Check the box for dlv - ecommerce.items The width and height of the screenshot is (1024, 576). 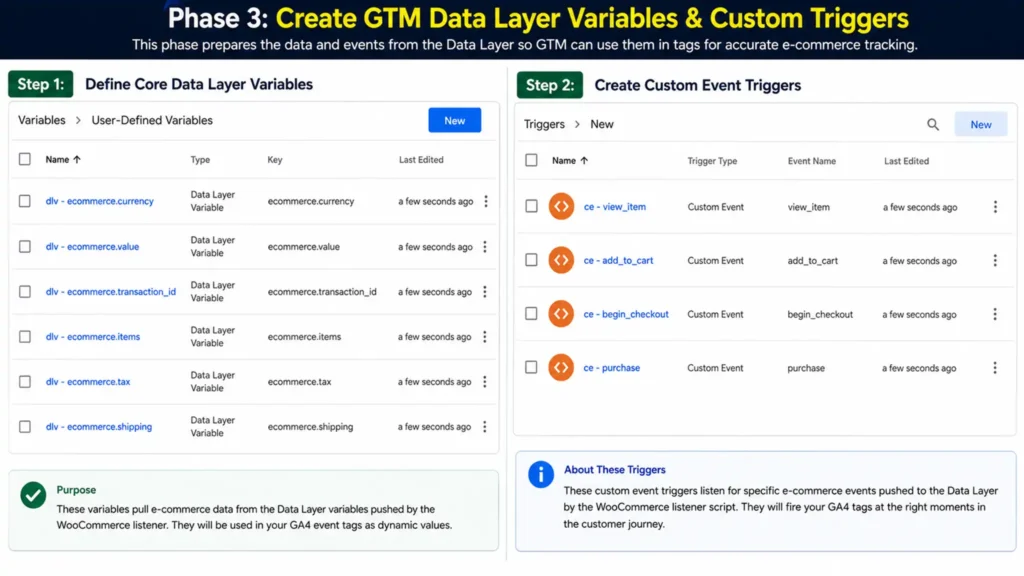pyautogui.click(x=25, y=337)
